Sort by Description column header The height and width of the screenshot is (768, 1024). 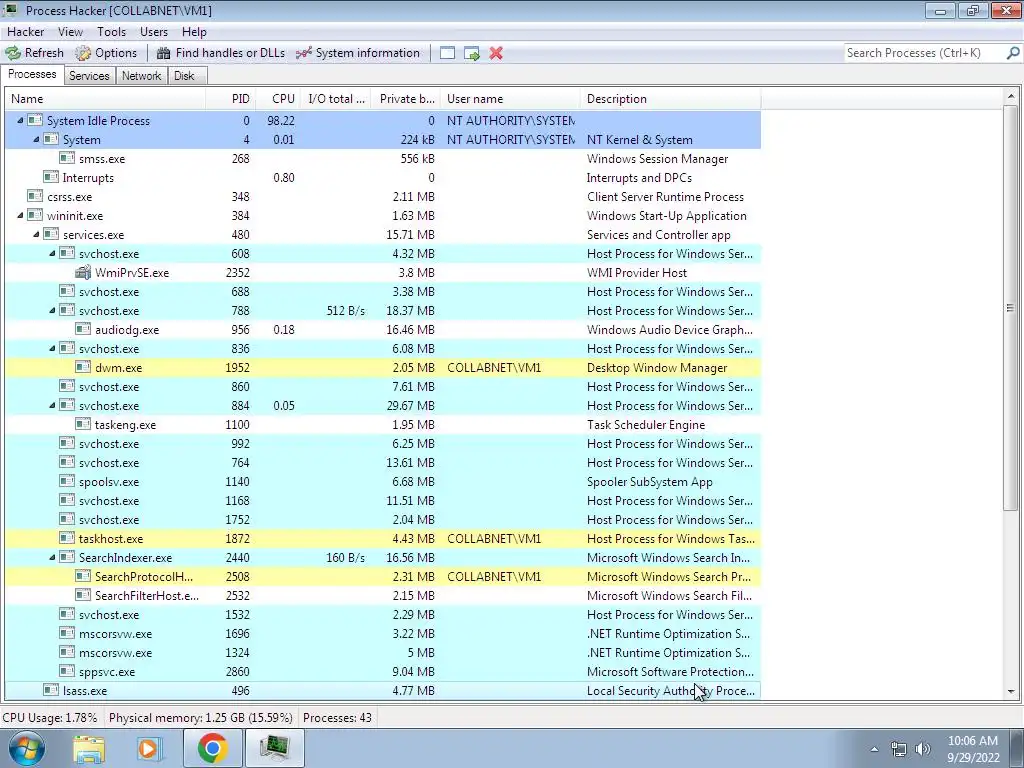(670, 99)
